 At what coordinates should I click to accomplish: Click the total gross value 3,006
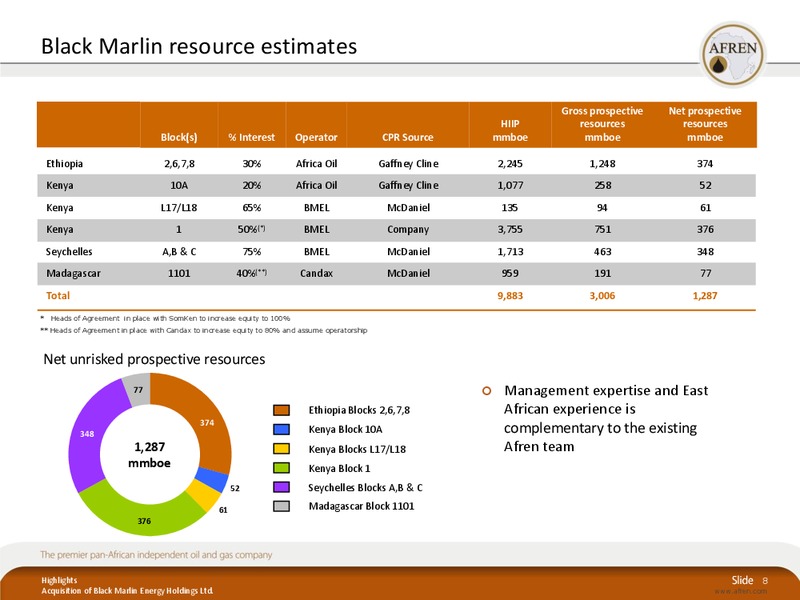(603, 295)
